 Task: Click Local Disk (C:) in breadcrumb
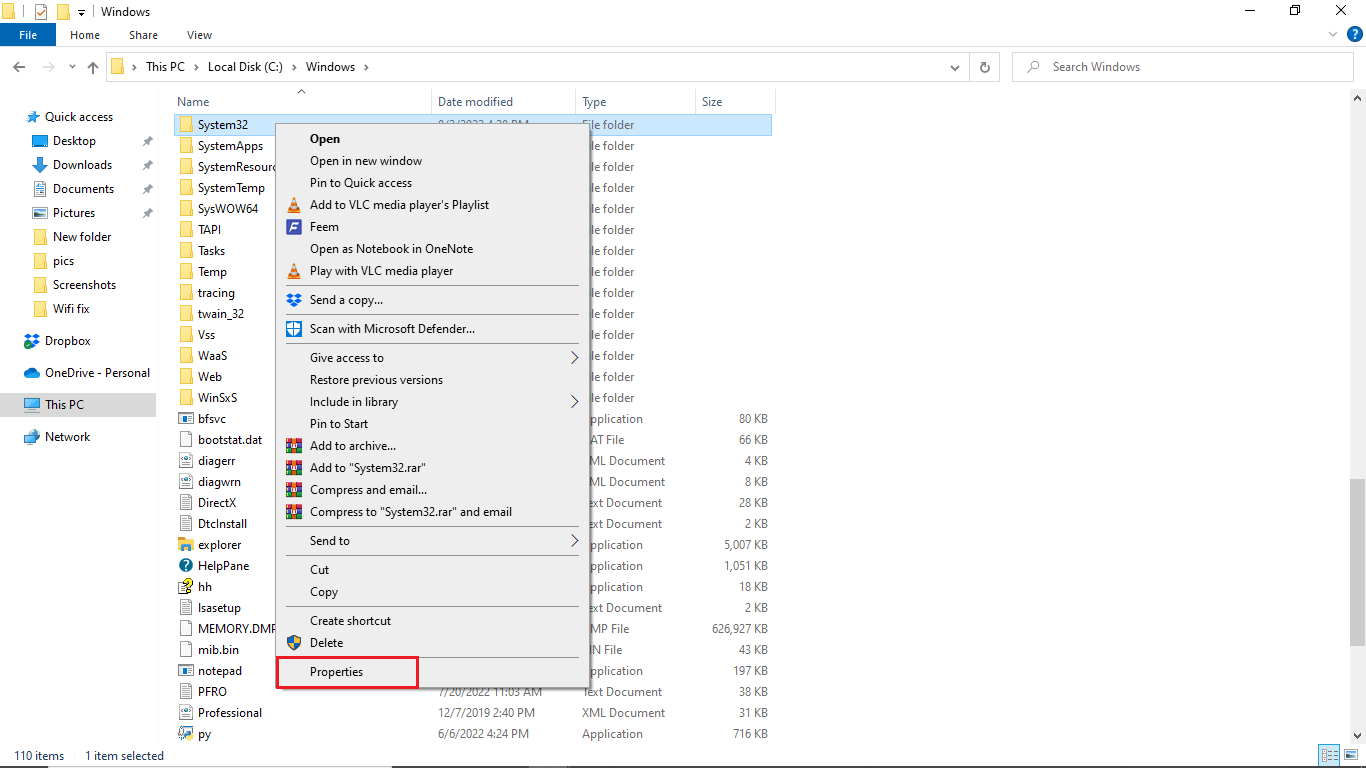click(245, 67)
